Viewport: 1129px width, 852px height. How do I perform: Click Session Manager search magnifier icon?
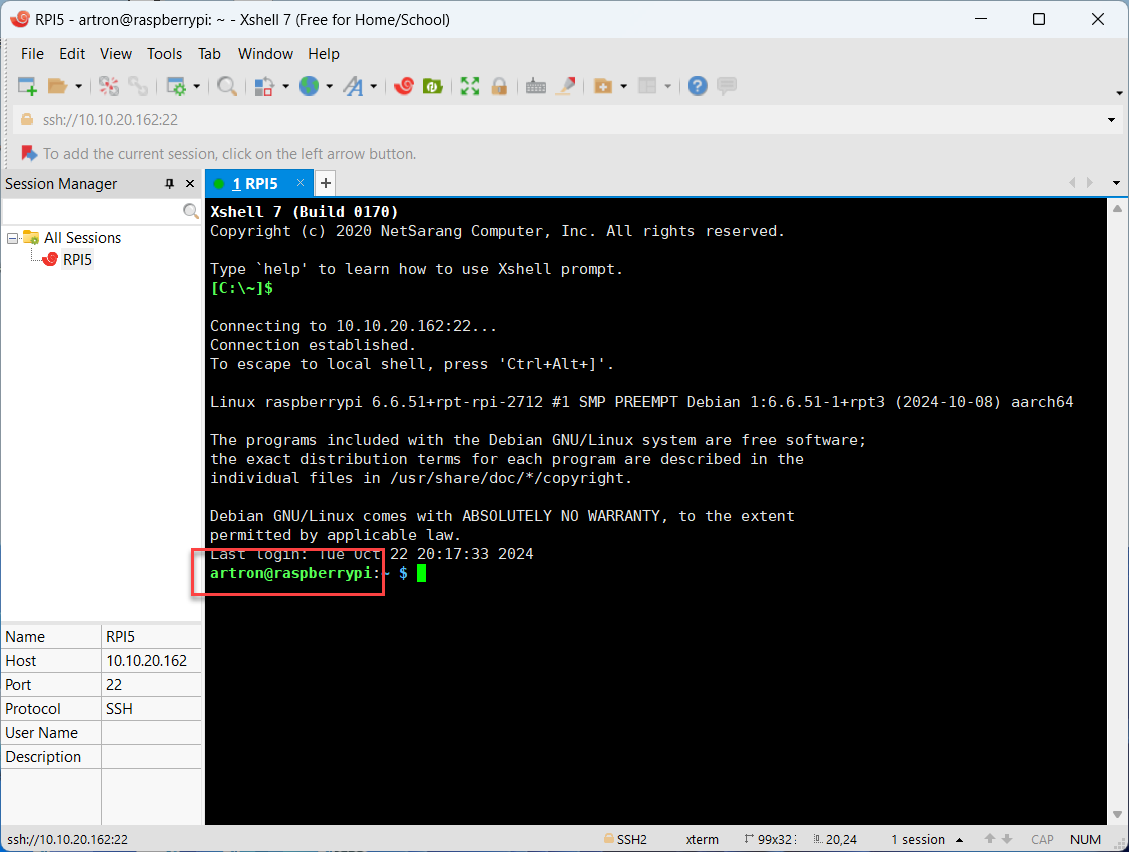[191, 211]
